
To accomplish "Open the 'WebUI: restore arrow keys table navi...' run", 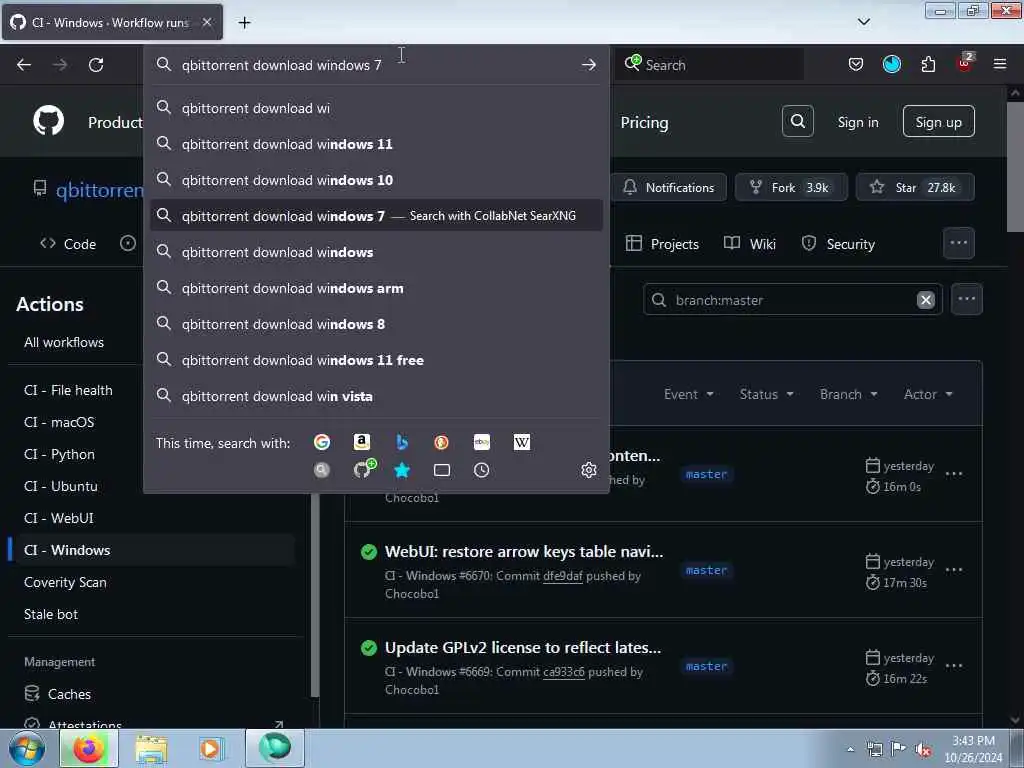I will (x=524, y=551).
